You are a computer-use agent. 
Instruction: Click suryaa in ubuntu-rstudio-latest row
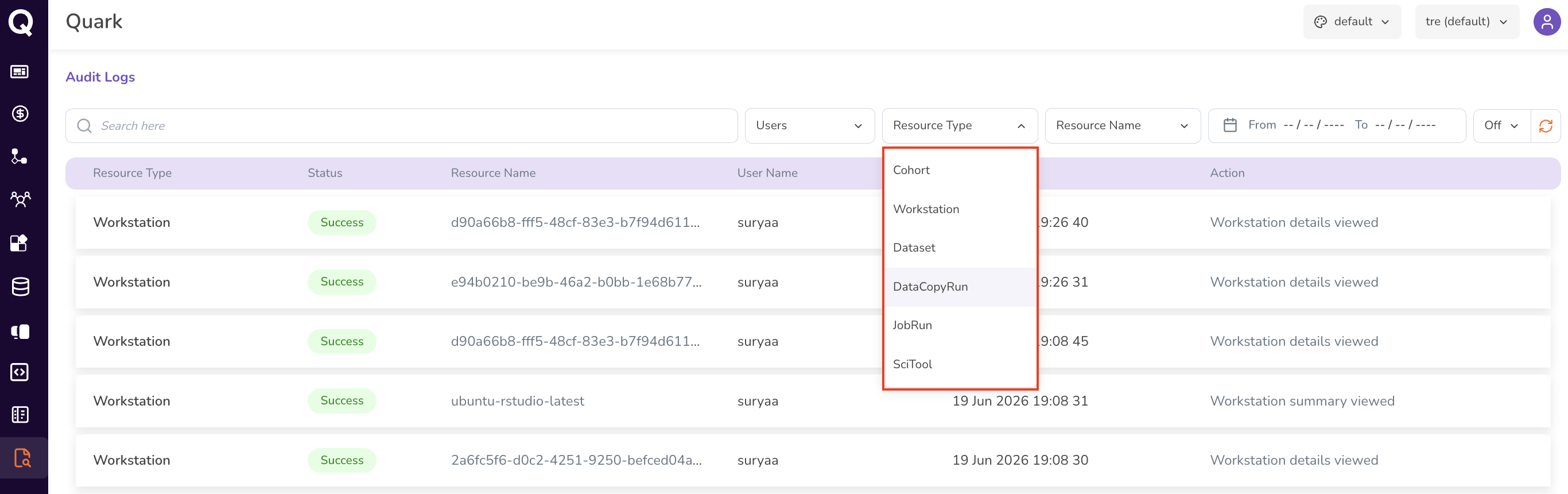tap(758, 401)
